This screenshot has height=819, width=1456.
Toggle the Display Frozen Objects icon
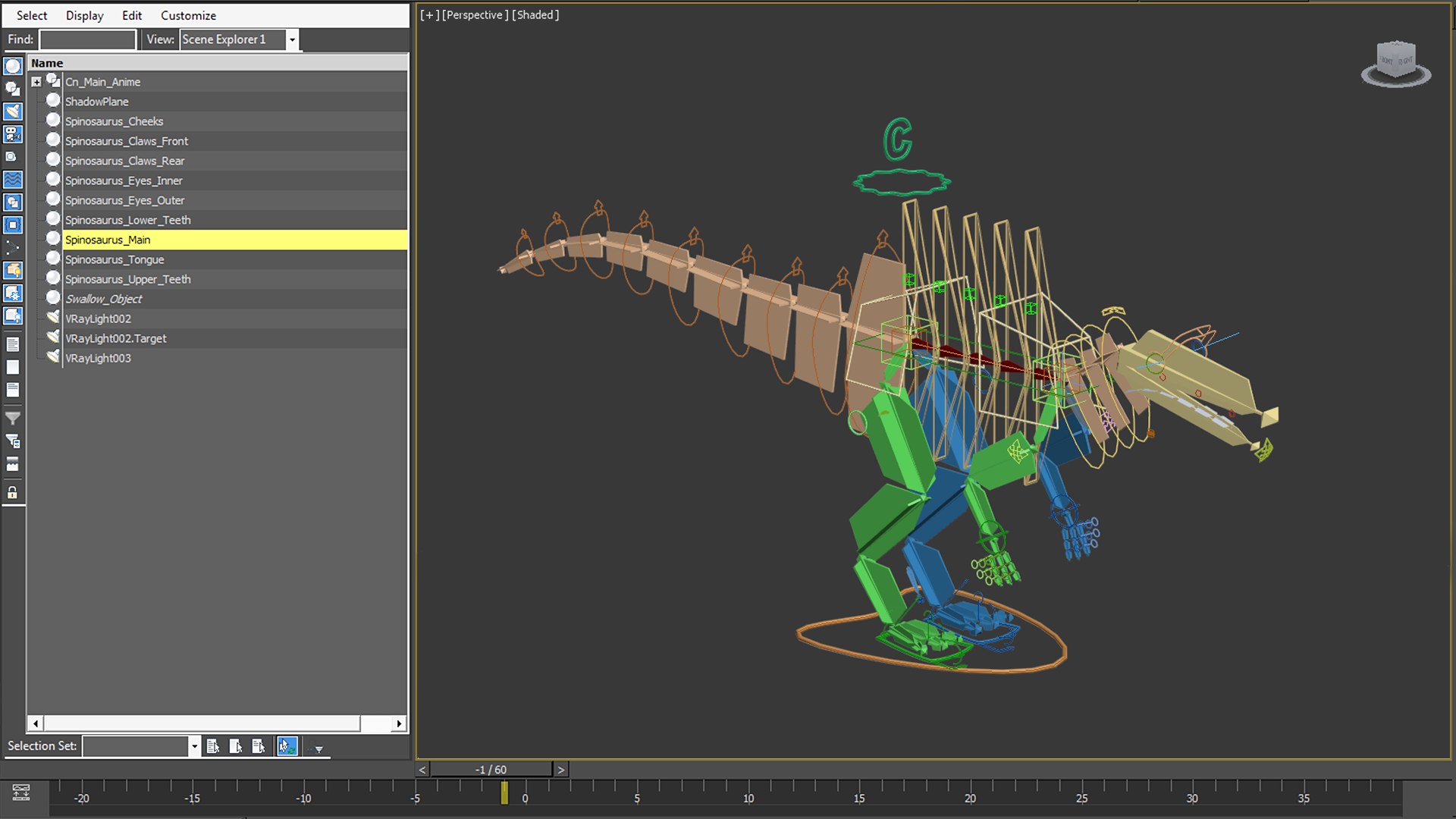click(x=13, y=293)
